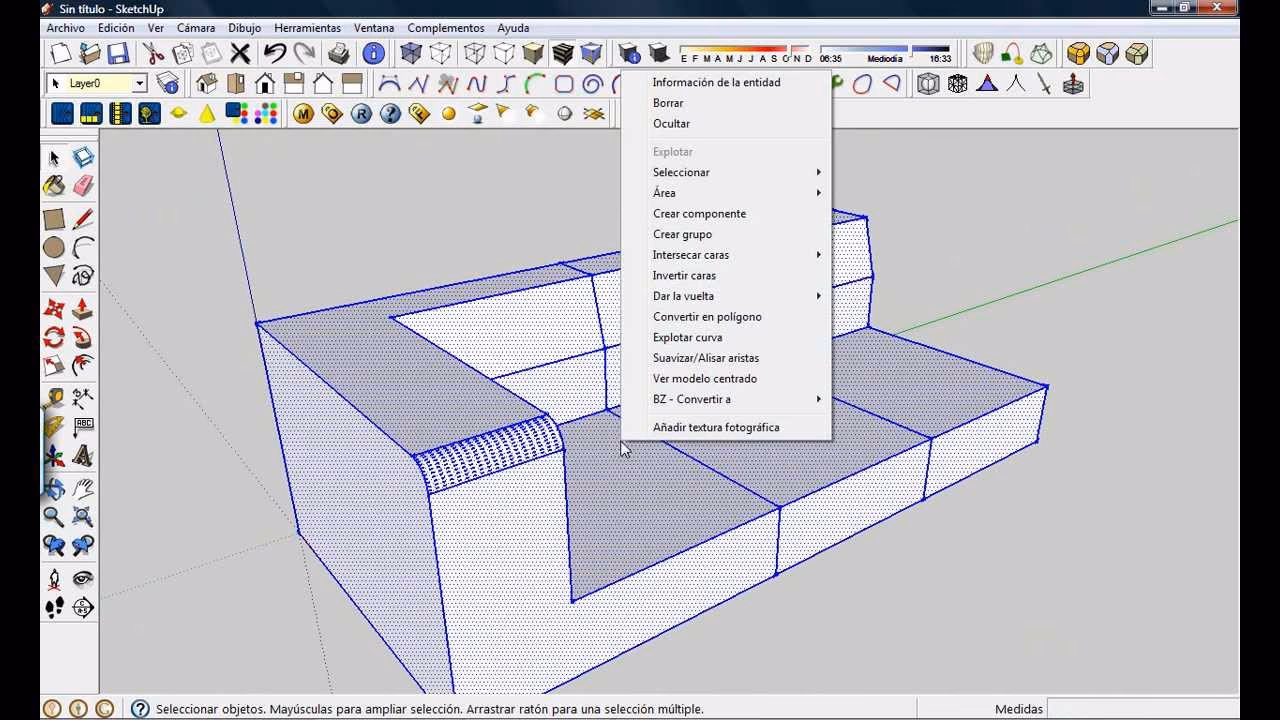Open the Layer0 layers dropdown
The image size is (1280, 720).
141,84
